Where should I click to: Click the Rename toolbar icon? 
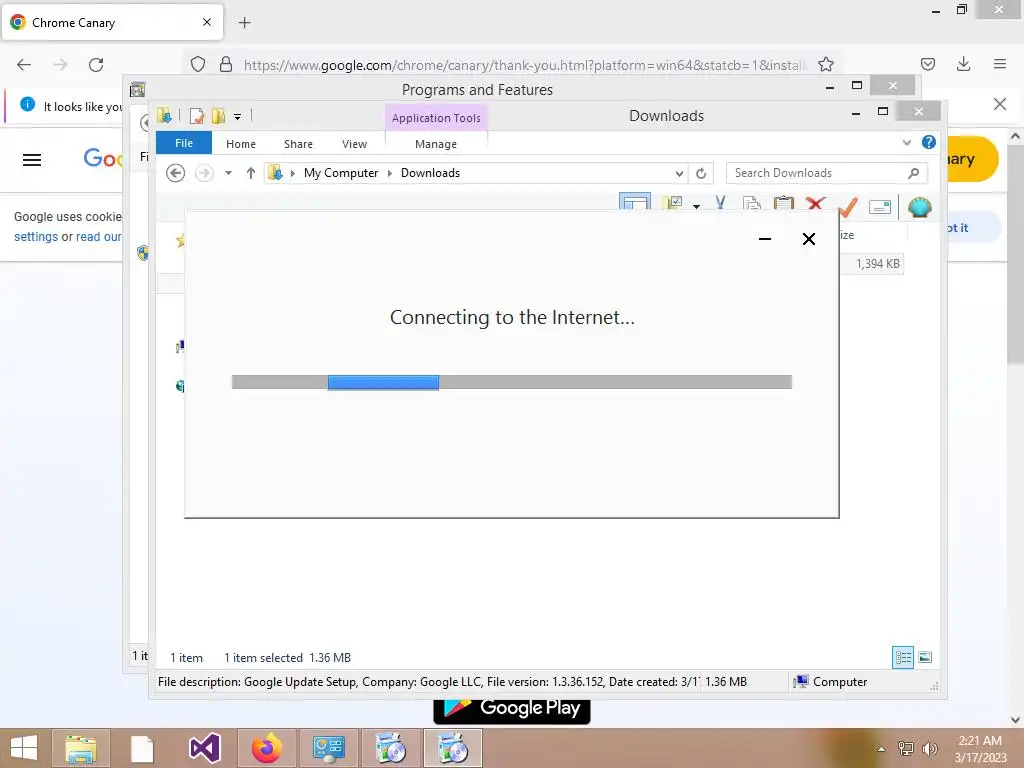pos(880,206)
